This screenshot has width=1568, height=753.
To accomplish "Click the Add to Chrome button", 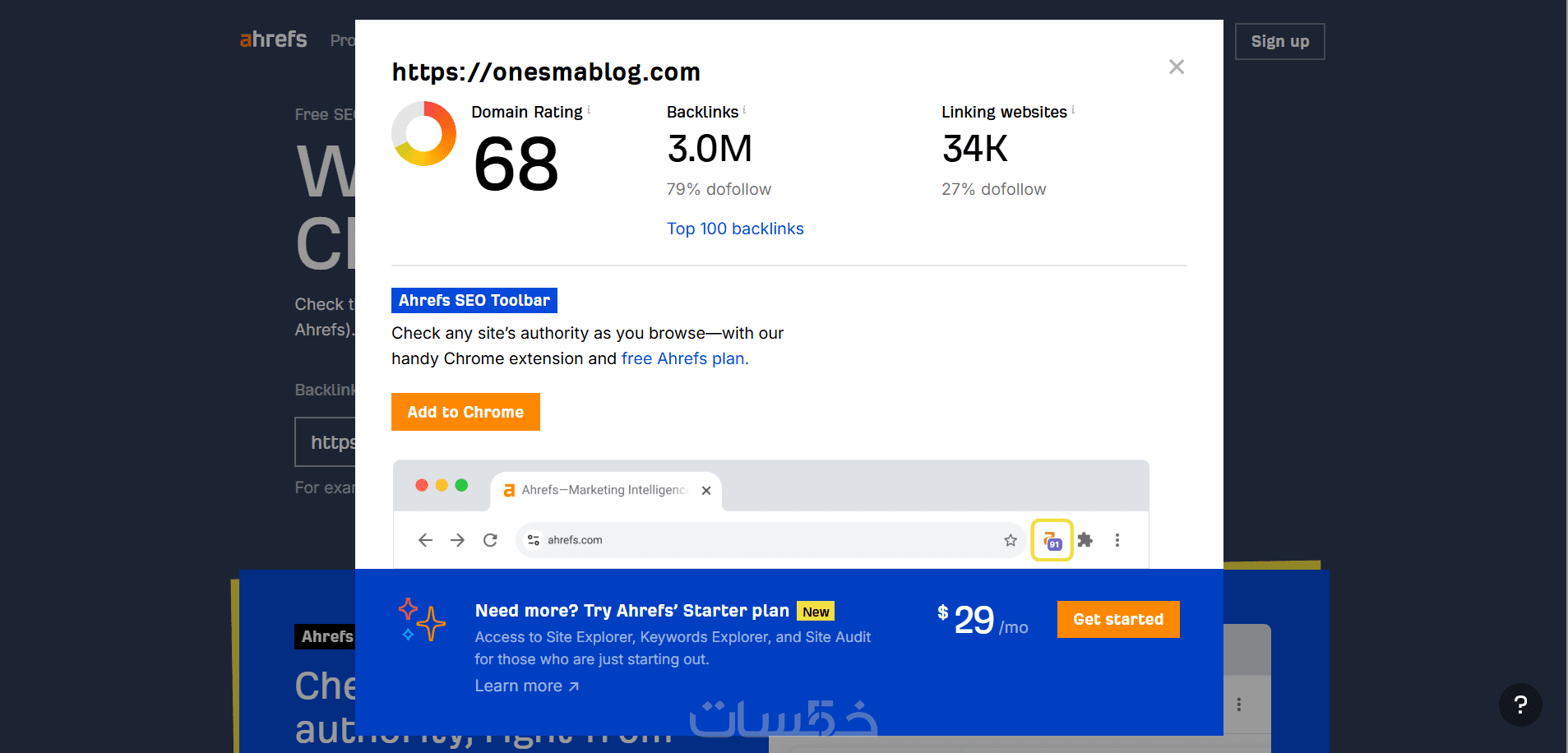I will [x=465, y=412].
